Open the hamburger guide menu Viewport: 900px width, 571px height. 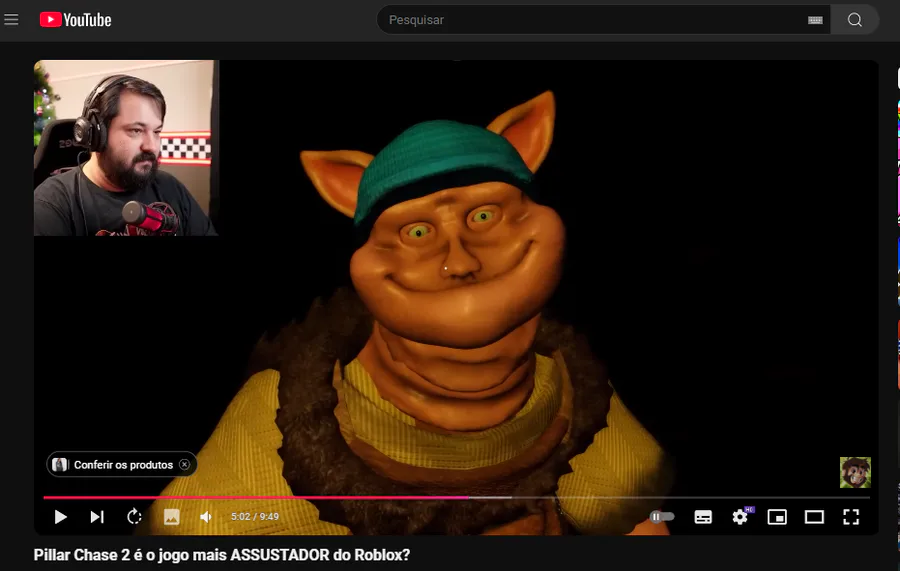(11, 20)
